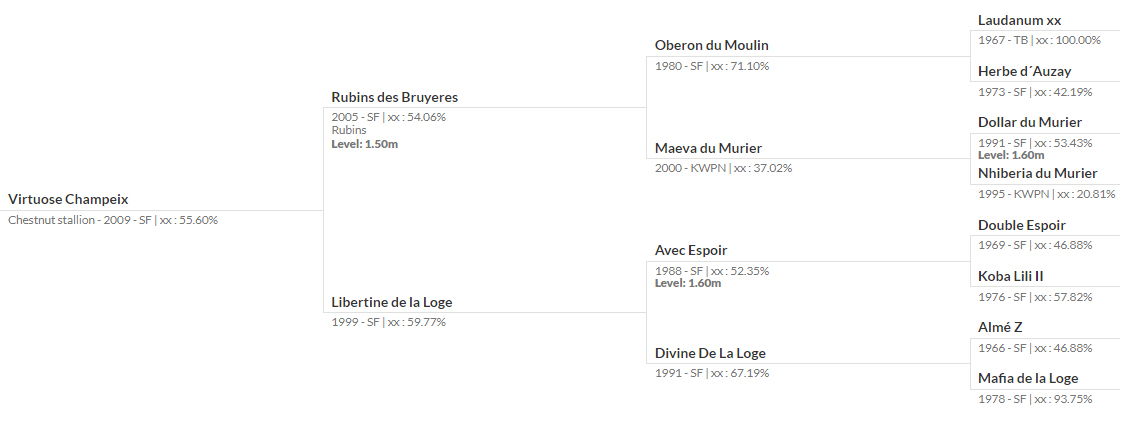Open Avec Espoir pedigree entry
1131x422 pixels.
coord(691,250)
